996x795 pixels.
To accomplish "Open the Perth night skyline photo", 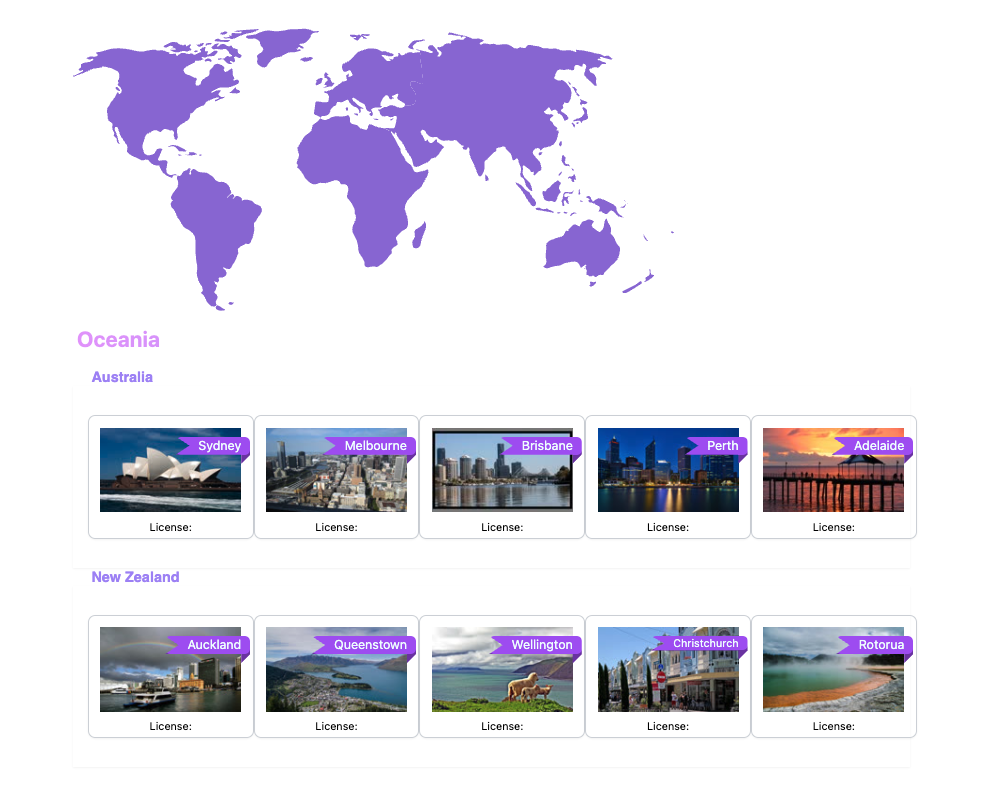I will [x=668, y=470].
